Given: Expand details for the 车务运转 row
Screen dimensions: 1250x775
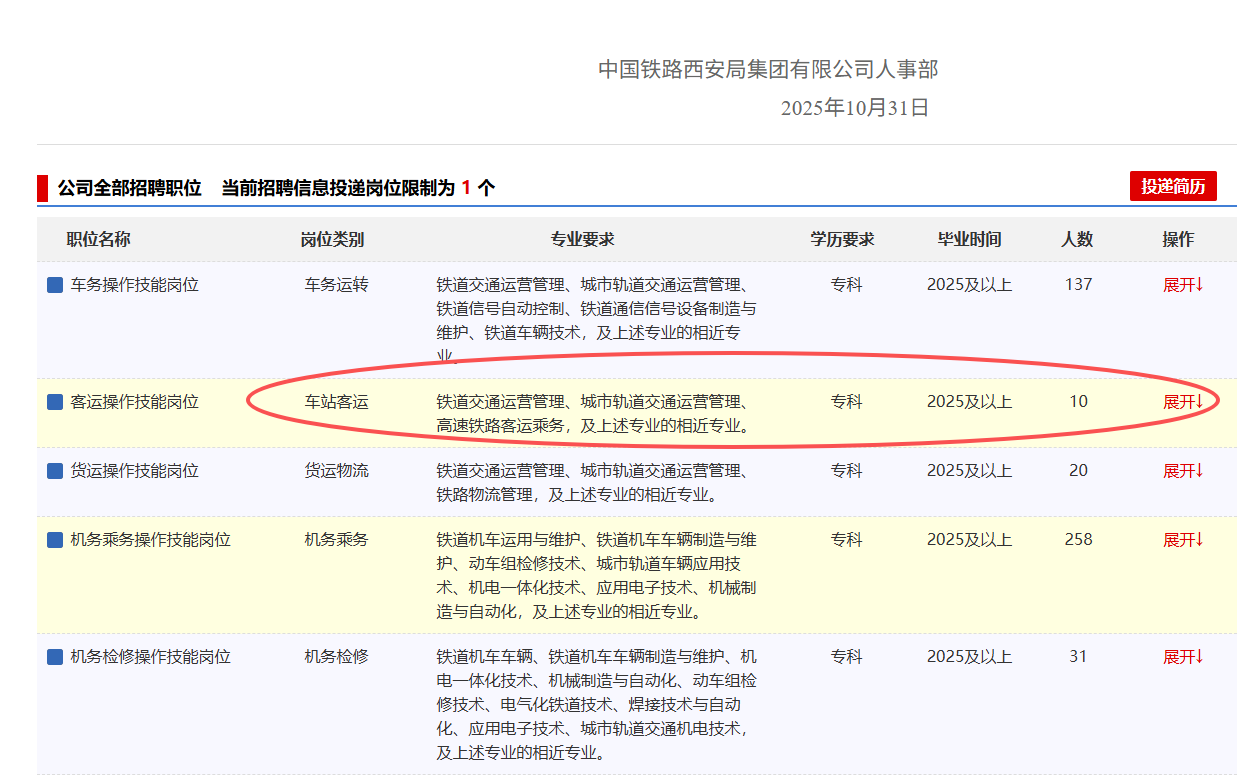Looking at the screenshot, I should tap(1182, 285).
